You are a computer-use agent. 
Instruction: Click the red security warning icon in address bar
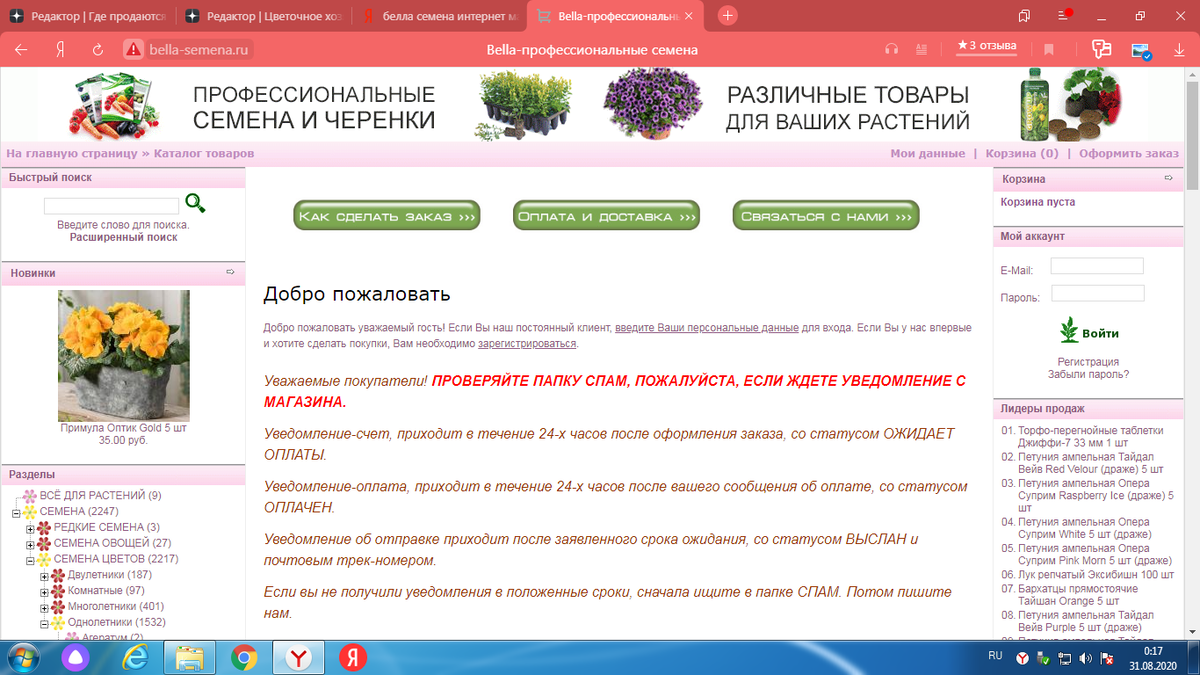(133, 49)
